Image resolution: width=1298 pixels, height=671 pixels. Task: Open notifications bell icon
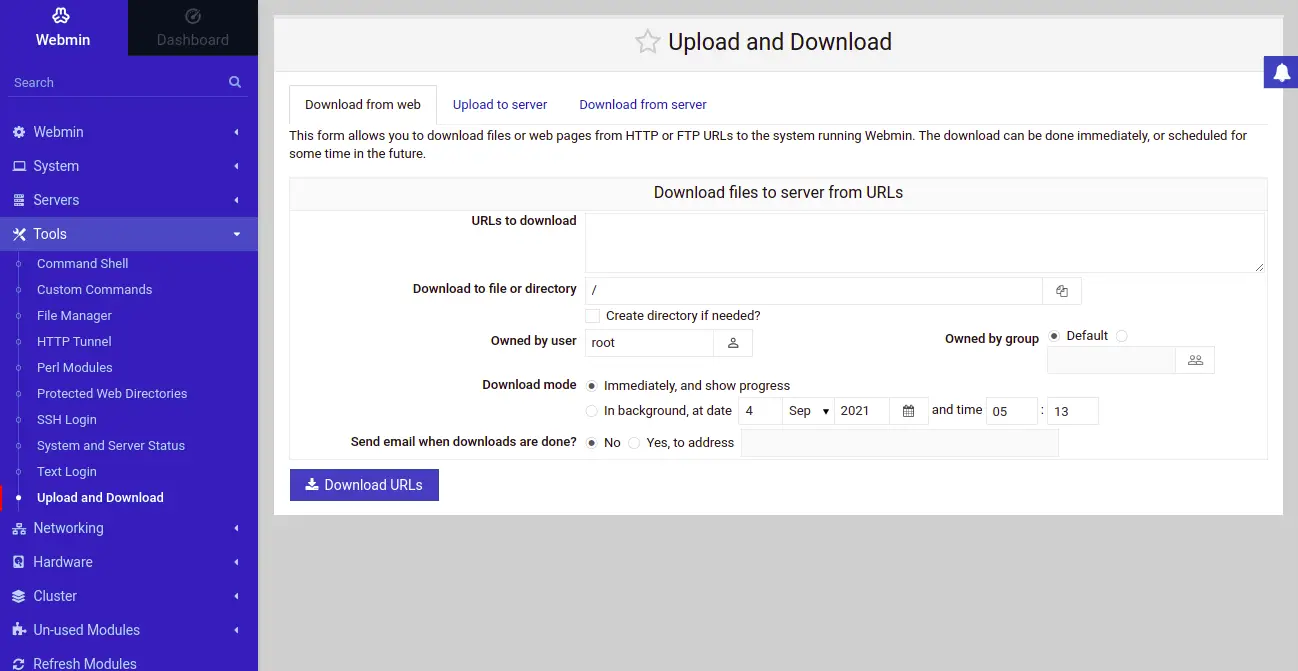tap(1281, 72)
